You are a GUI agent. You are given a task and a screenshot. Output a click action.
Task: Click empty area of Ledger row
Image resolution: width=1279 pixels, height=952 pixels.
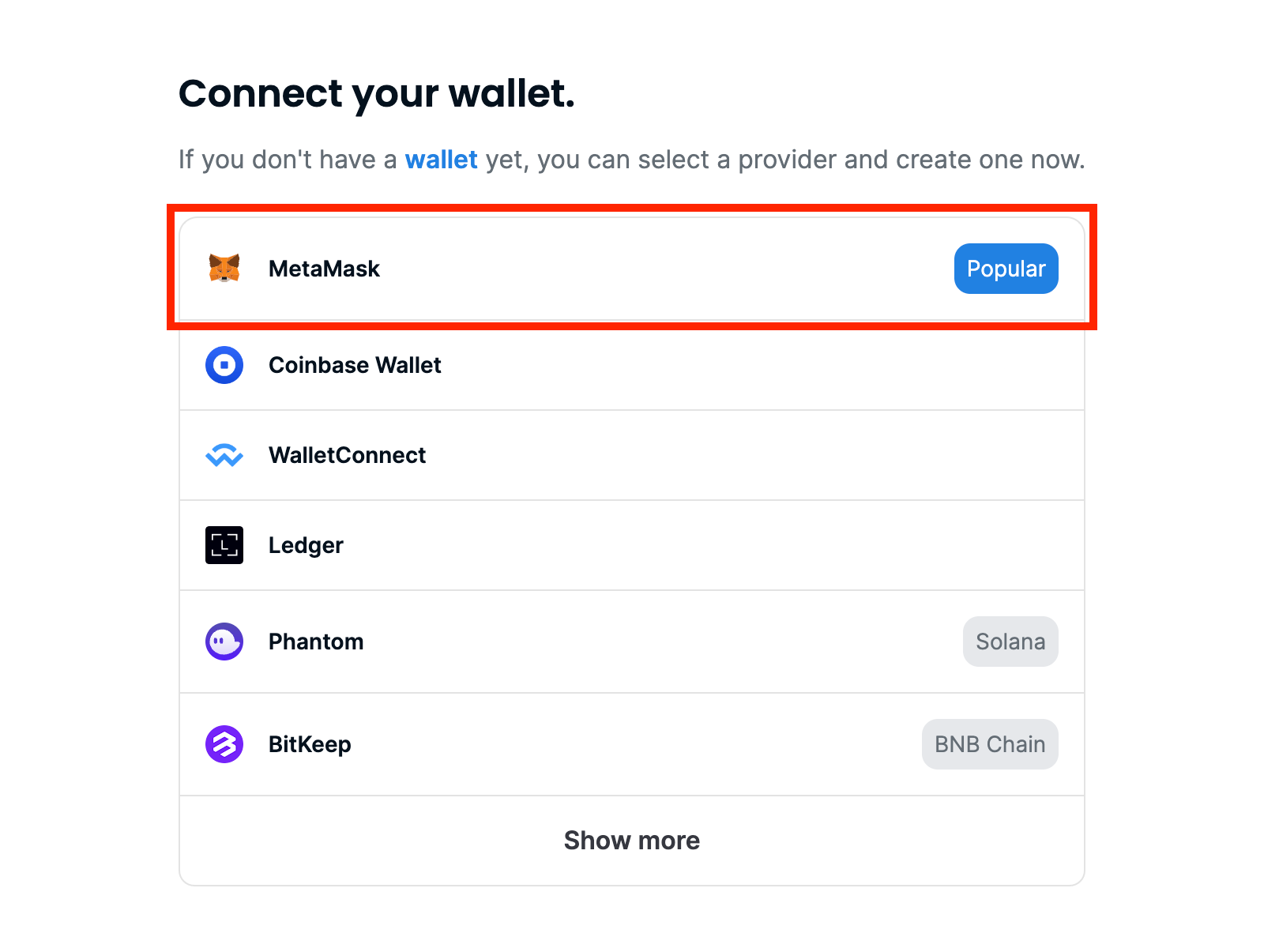[711, 545]
